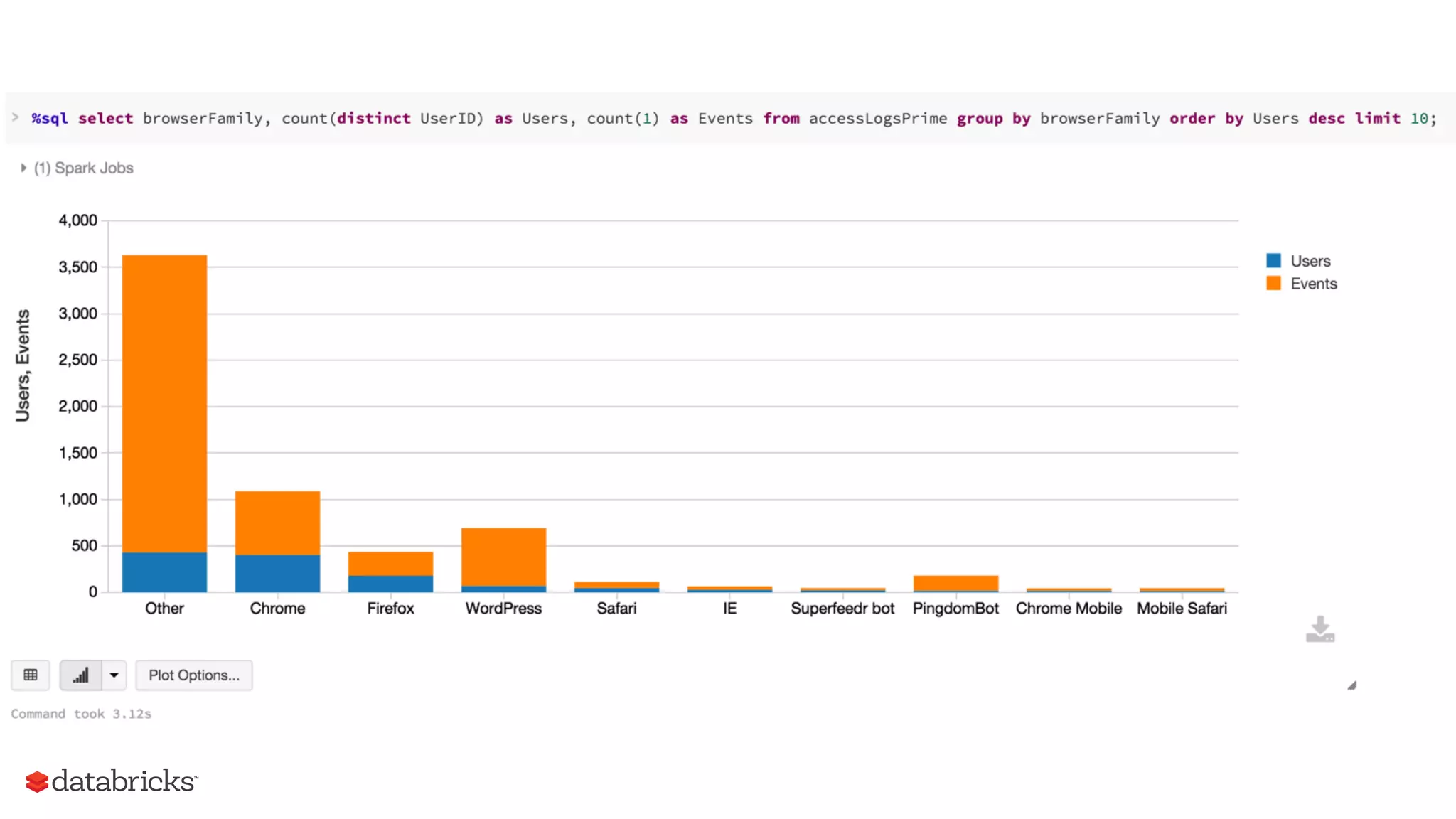Click the blue Users legend swatch
This screenshot has height=819, width=1456.
click(x=1273, y=261)
